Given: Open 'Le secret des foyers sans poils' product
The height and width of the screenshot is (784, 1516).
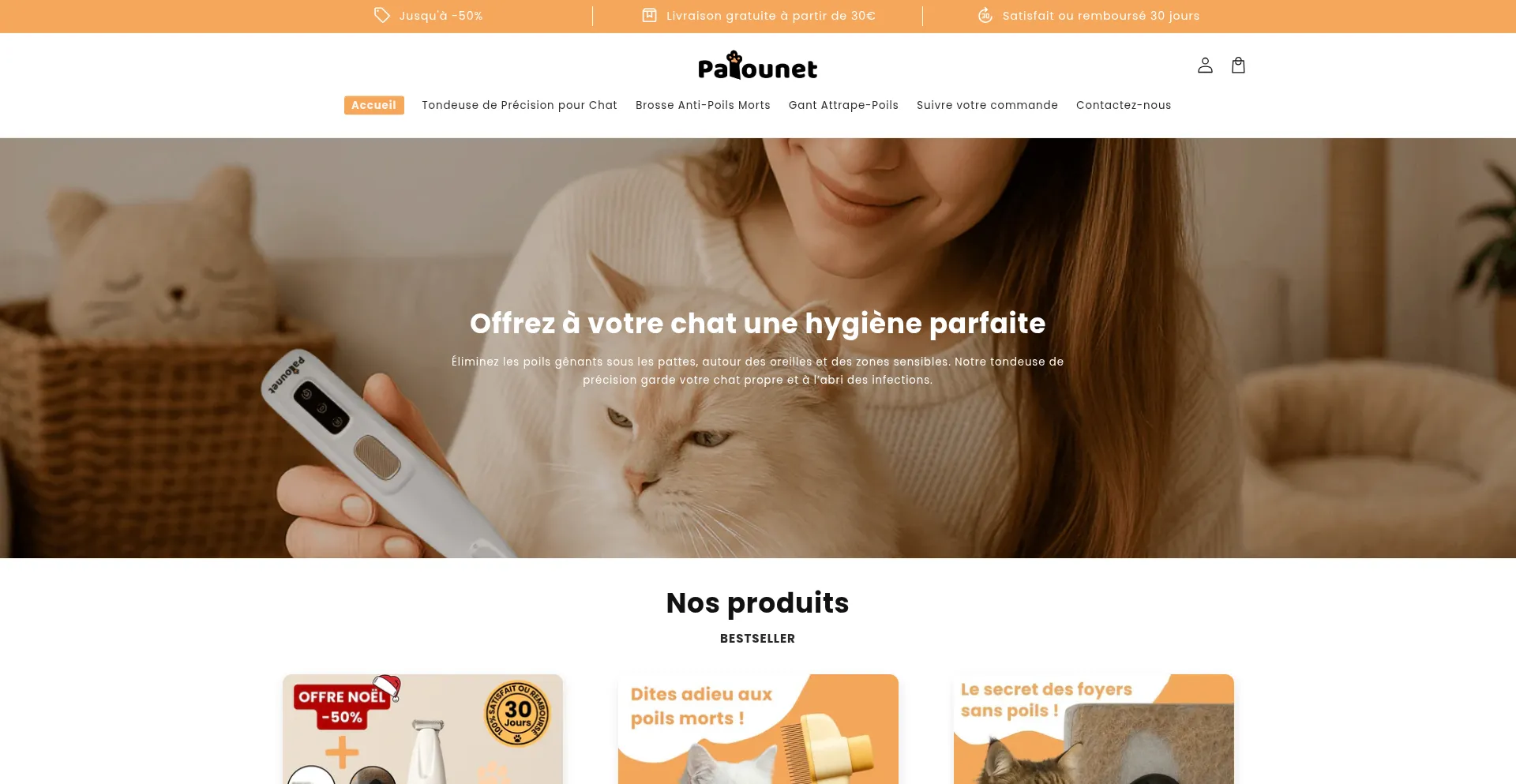Looking at the screenshot, I should tap(1094, 729).
